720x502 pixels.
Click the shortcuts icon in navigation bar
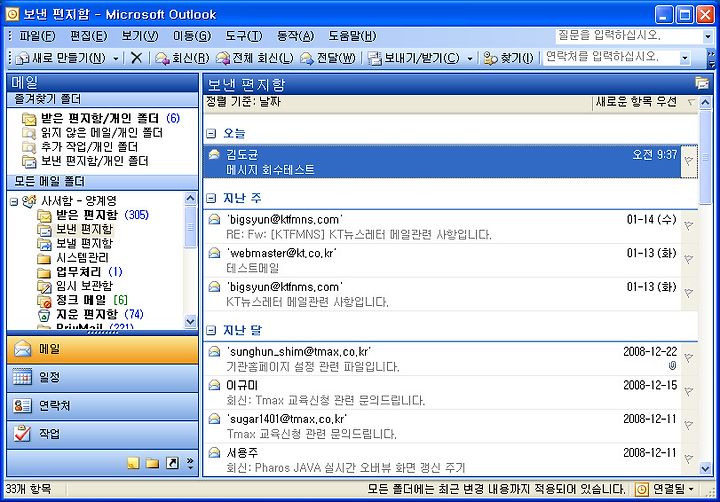tap(172, 463)
